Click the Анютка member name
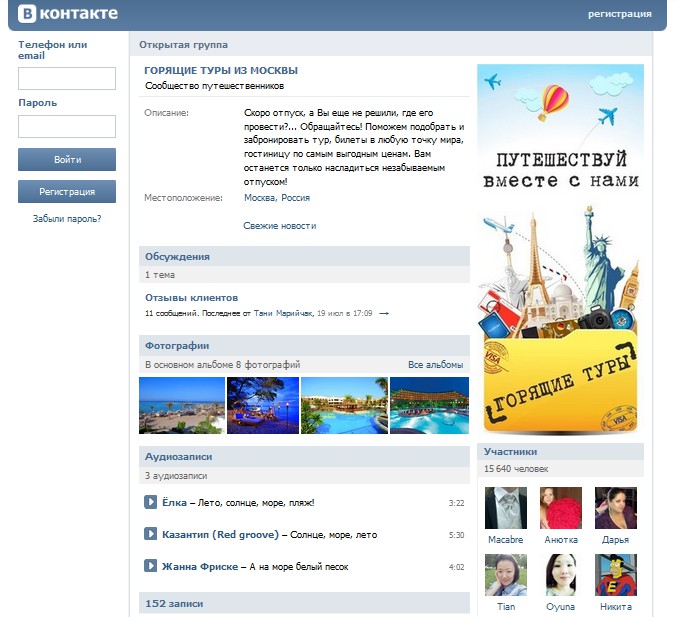677x617 pixels. [x=561, y=540]
